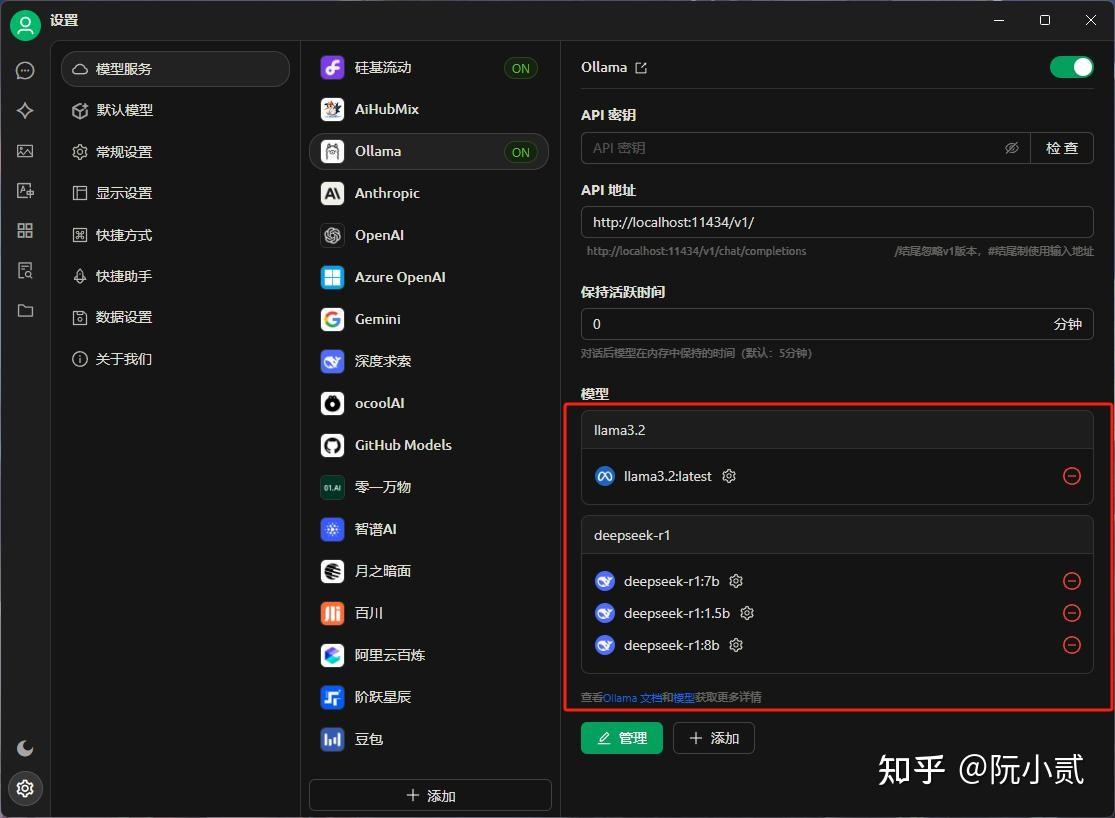The height and width of the screenshot is (818, 1115).
Task: Open settings gear for deepseek-r1:8b
Action: click(x=736, y=645)
